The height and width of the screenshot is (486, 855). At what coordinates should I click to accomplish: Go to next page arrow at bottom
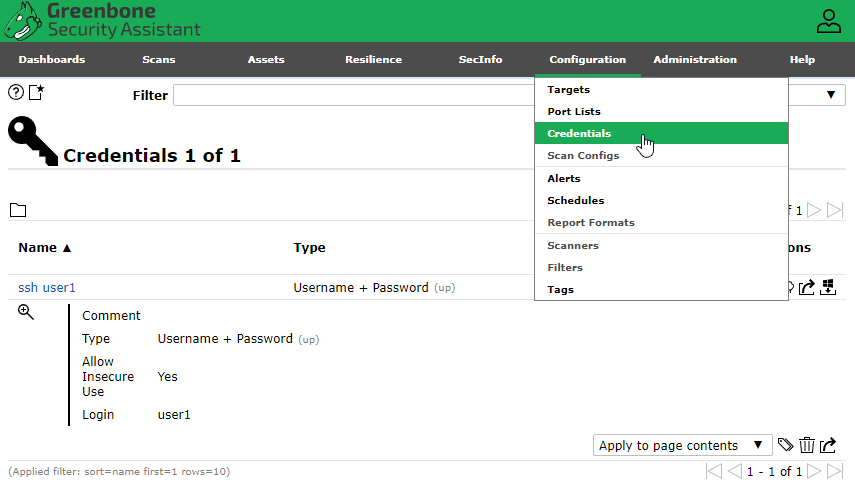(x=814, y=471)
